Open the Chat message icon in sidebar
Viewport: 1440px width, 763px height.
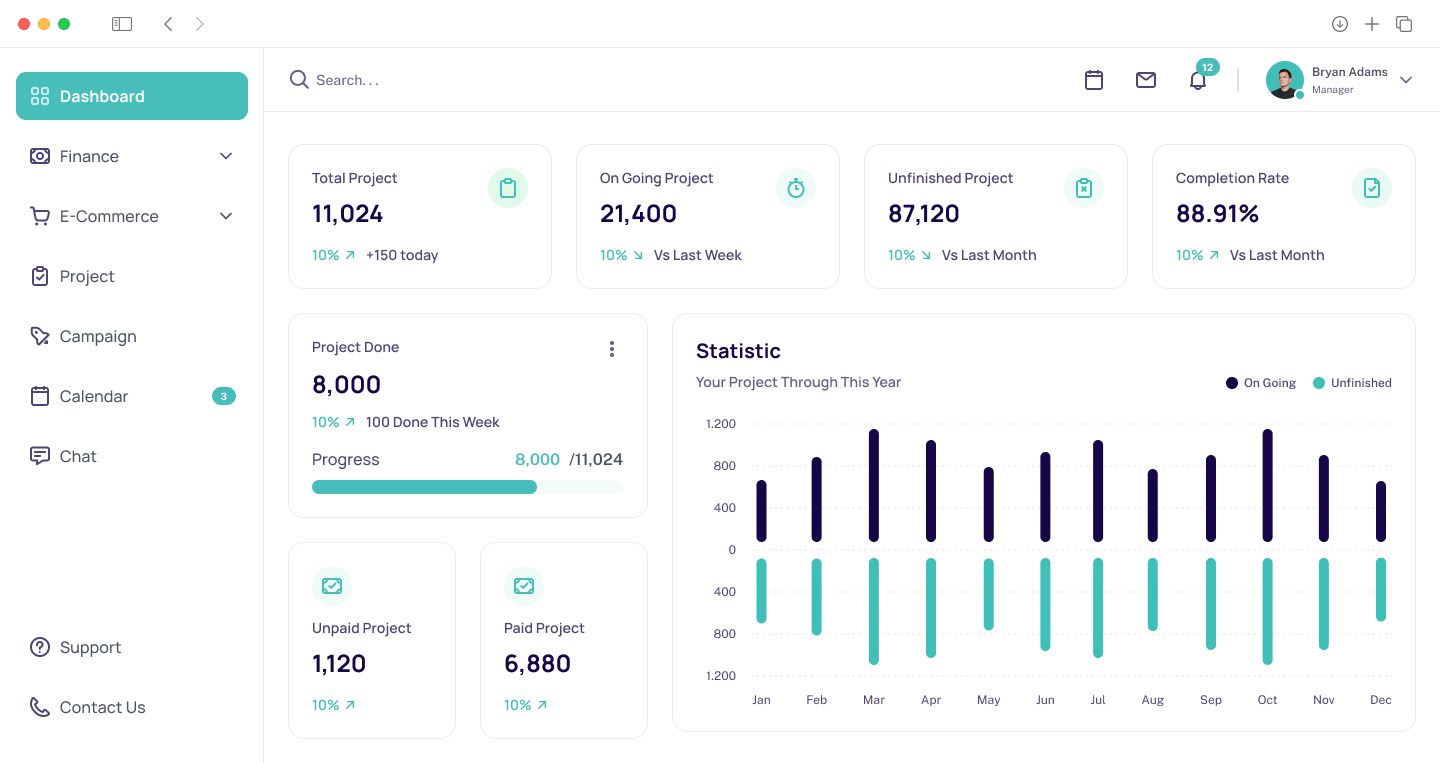[40, 456]
